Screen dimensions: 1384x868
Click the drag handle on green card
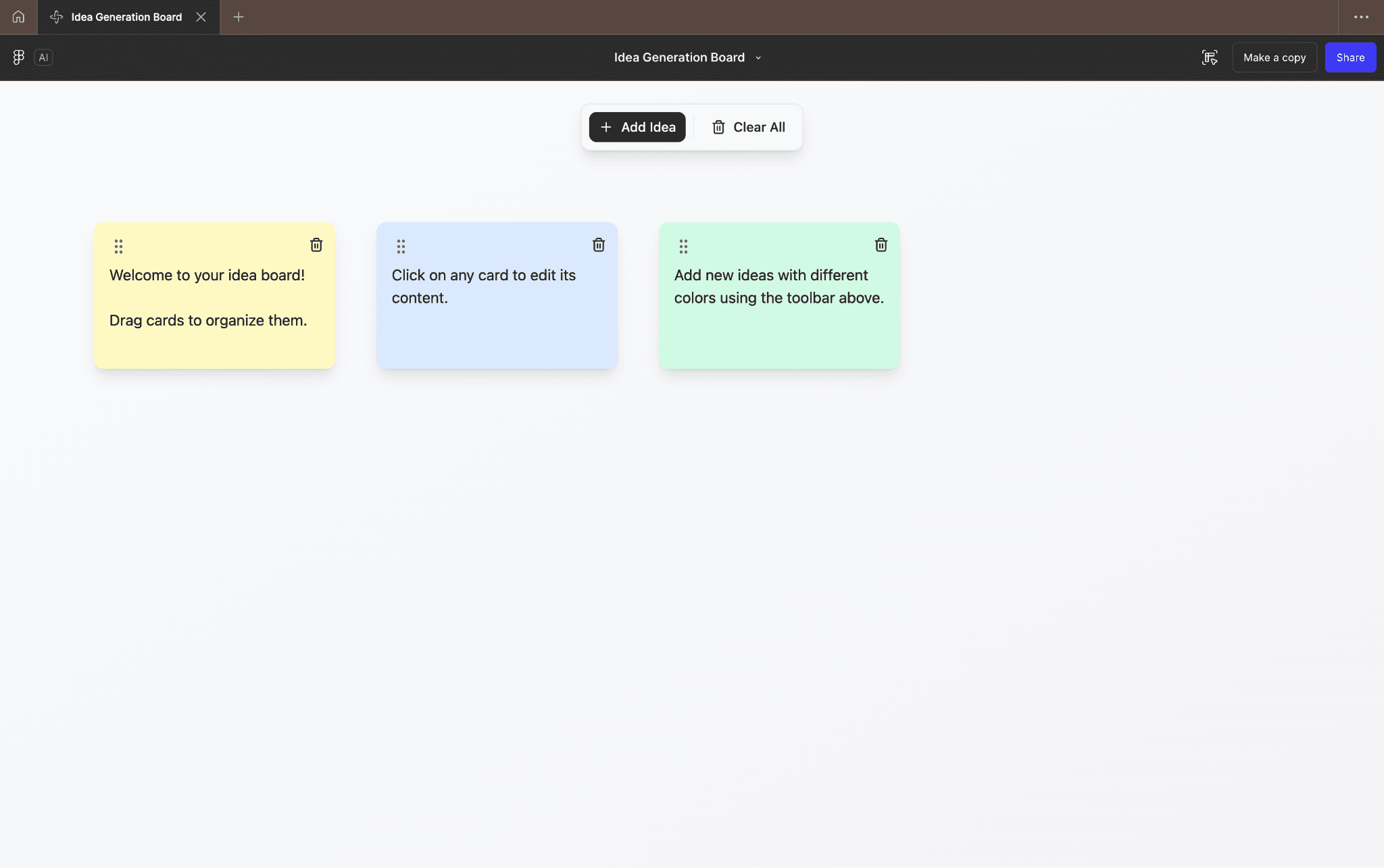click(x=683, y=247)
